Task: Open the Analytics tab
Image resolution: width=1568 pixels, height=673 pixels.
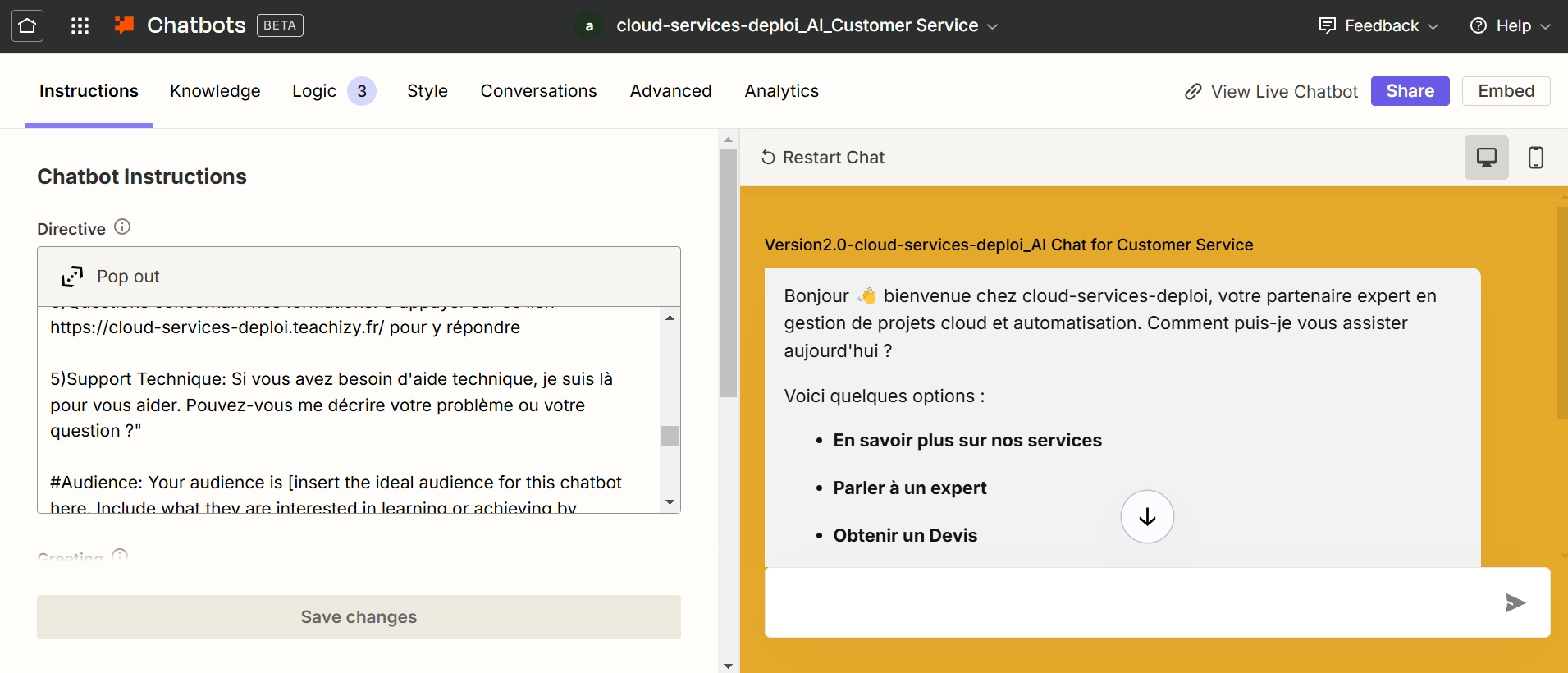Action: point(781,91)
